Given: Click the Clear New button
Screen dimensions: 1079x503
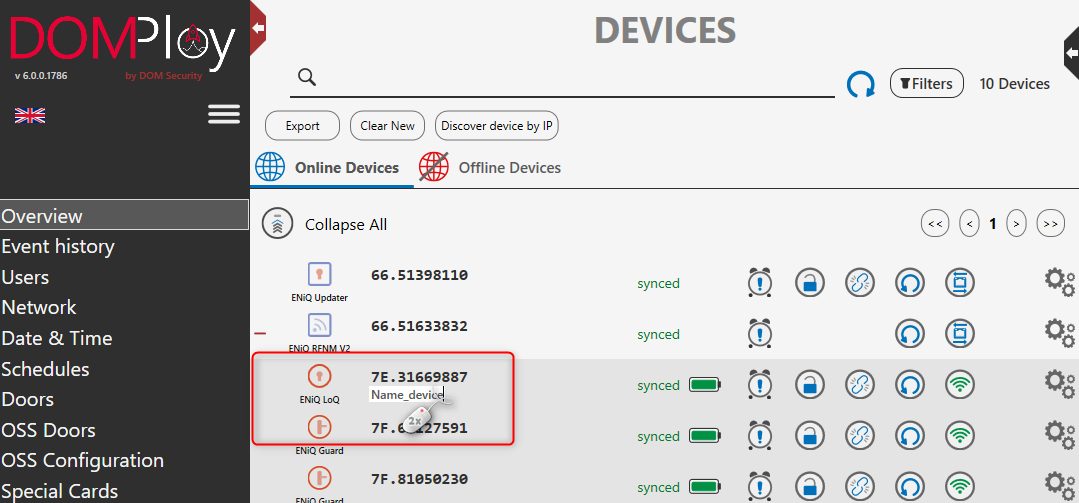Looking at the screenshot, I should point(387,126).
